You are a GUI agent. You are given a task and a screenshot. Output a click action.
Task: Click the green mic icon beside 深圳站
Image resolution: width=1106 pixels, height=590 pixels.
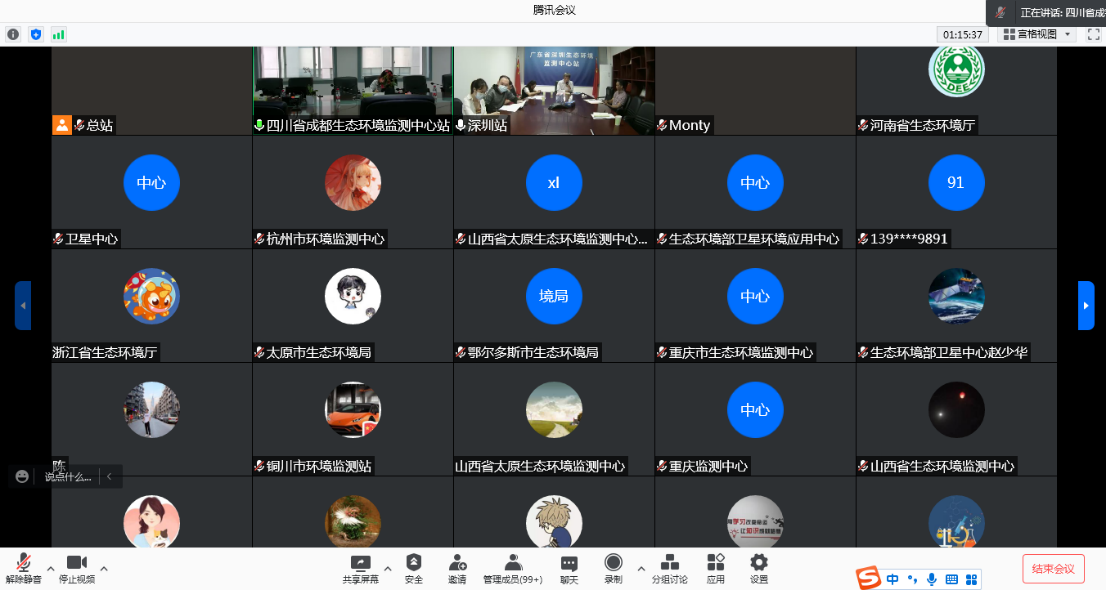tap(461, 126)
